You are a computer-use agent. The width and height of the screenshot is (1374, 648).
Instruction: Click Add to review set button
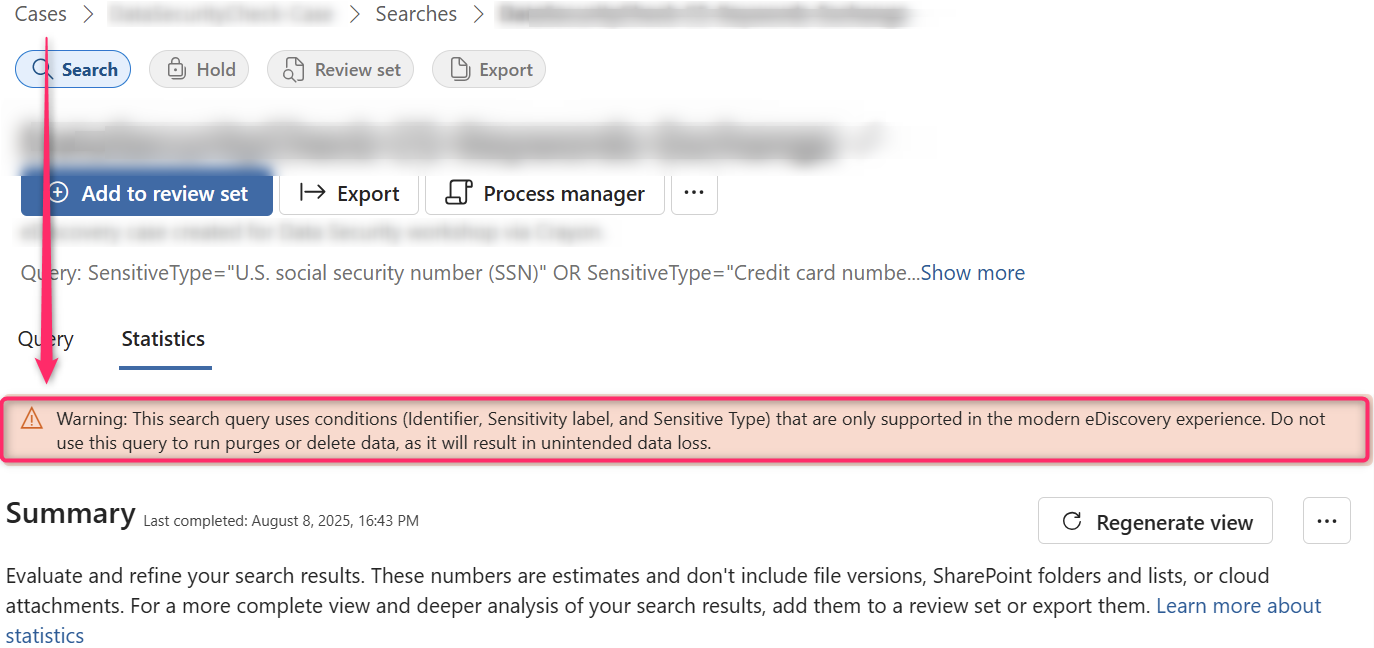[147, 194]
